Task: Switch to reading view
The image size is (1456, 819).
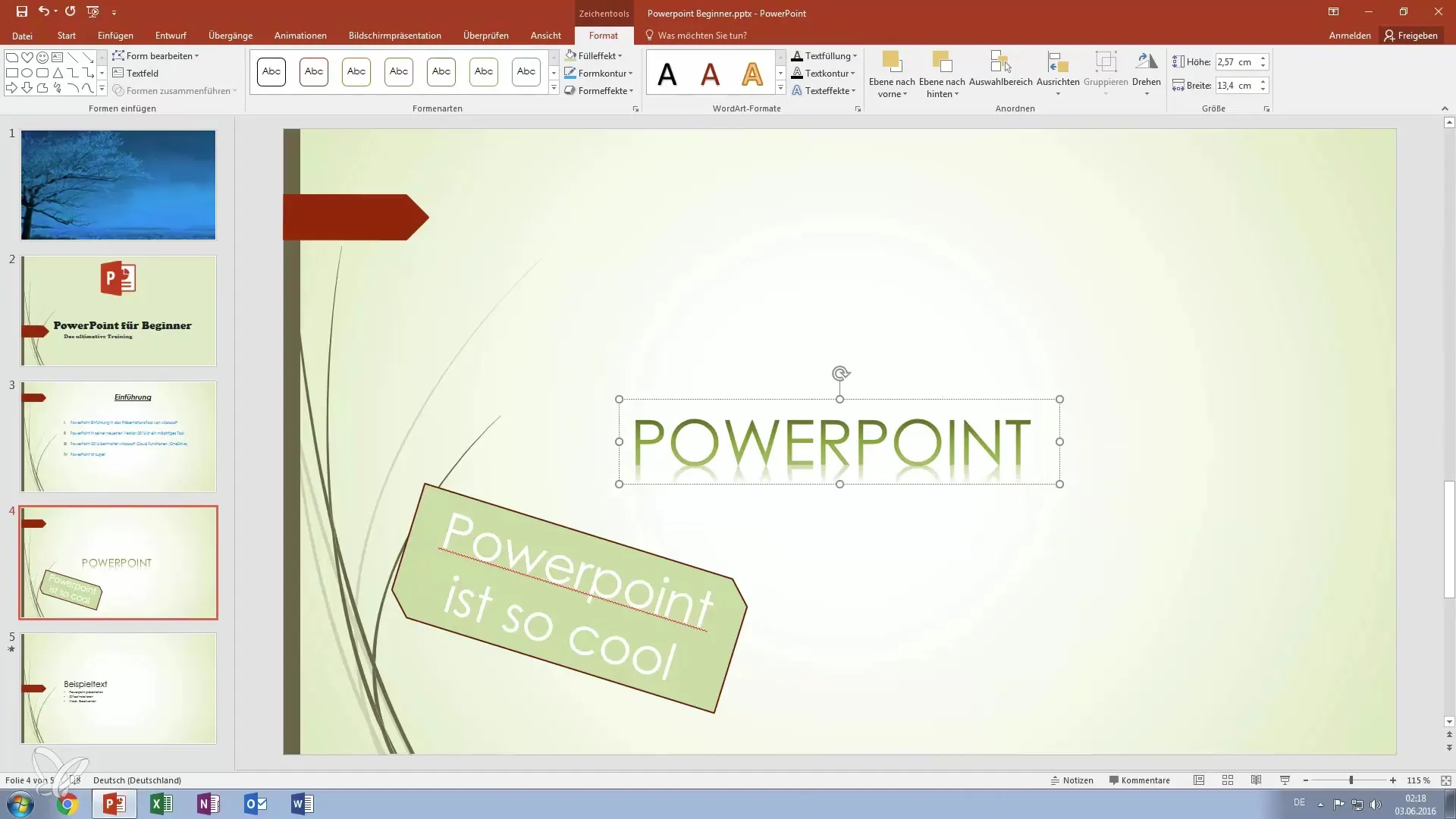Action: pyautogui.click(x=1257, y=780)
